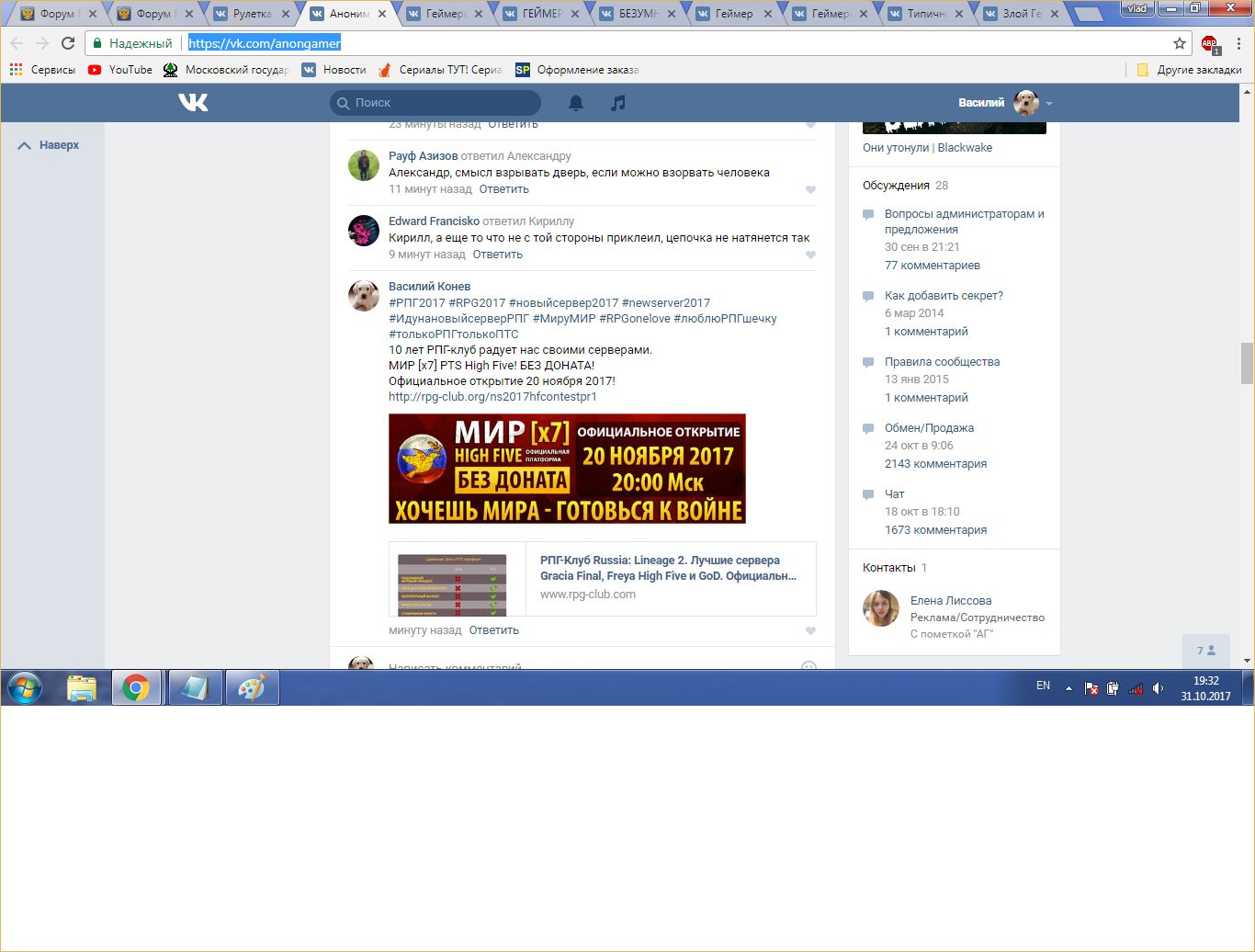Show hidden tray icons arrow
Image resolution: width=1255 pixels, height=952 pixels.
(1068, 688)
